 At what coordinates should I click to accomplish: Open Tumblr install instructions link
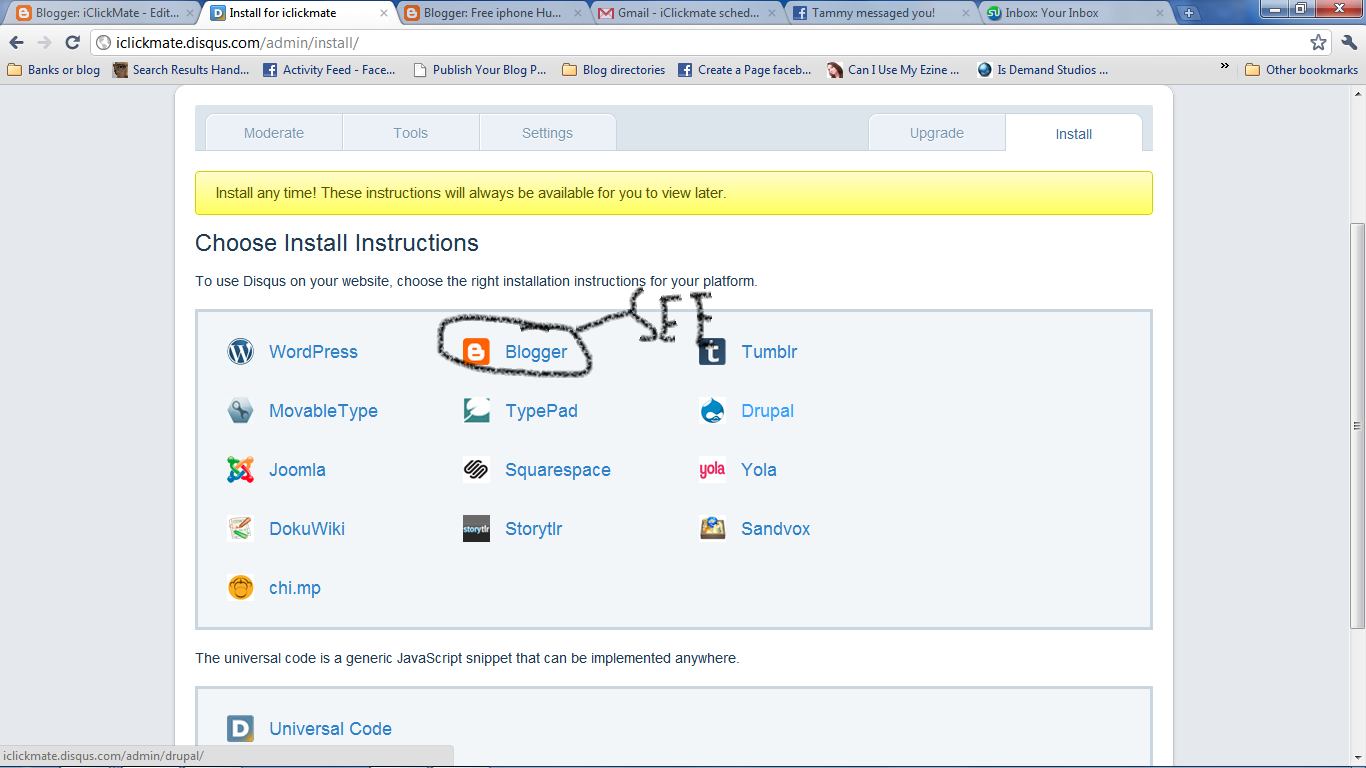click(769, 352)
